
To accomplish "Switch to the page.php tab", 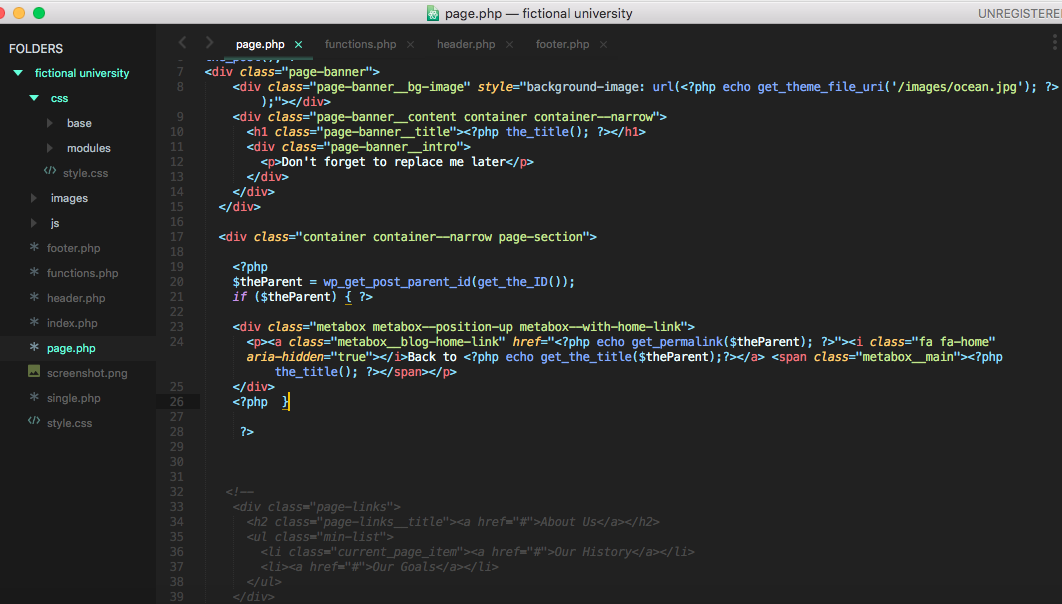I will click(260, 44).
